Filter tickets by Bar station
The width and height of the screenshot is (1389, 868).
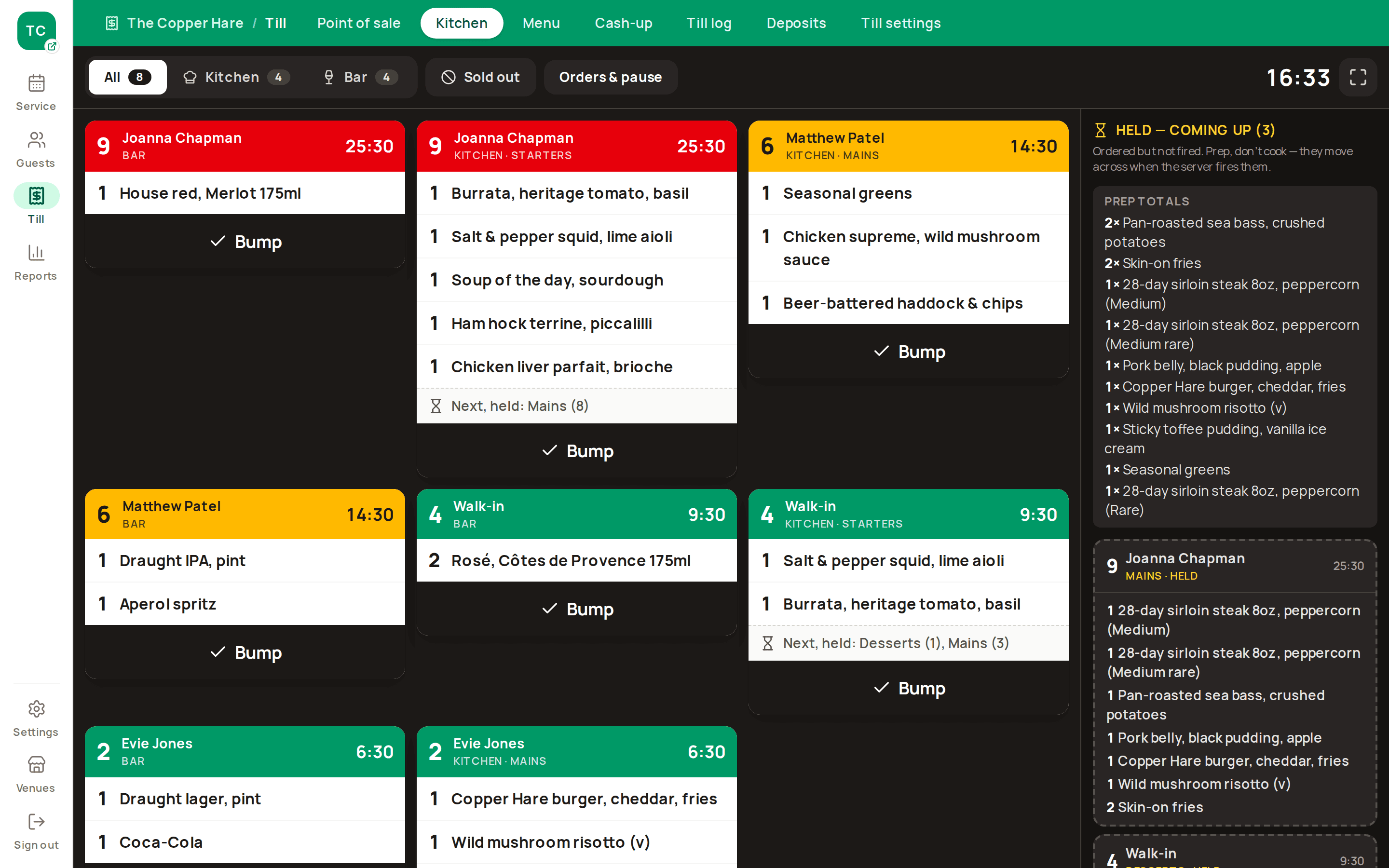point(360,77)
